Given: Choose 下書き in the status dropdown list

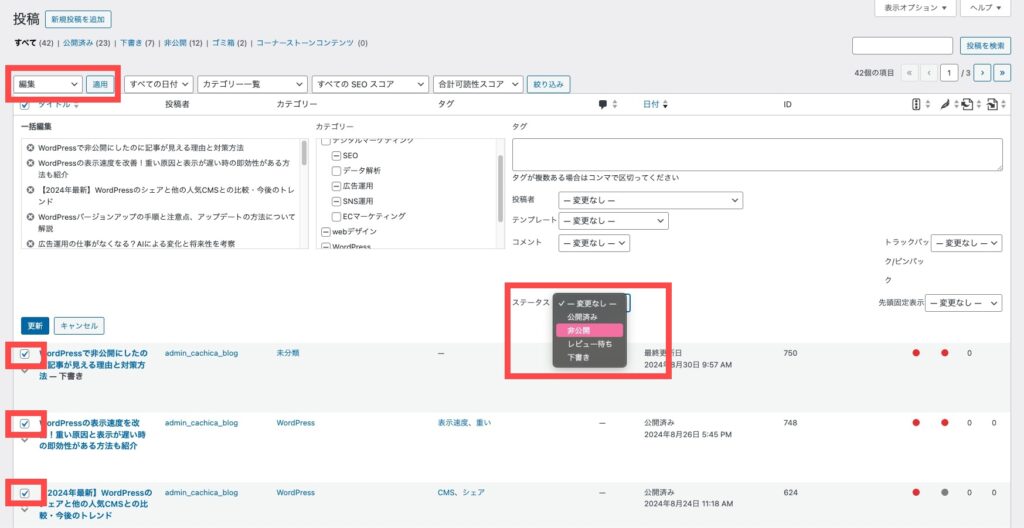Looking at the screenshot, I should (589, 358).
